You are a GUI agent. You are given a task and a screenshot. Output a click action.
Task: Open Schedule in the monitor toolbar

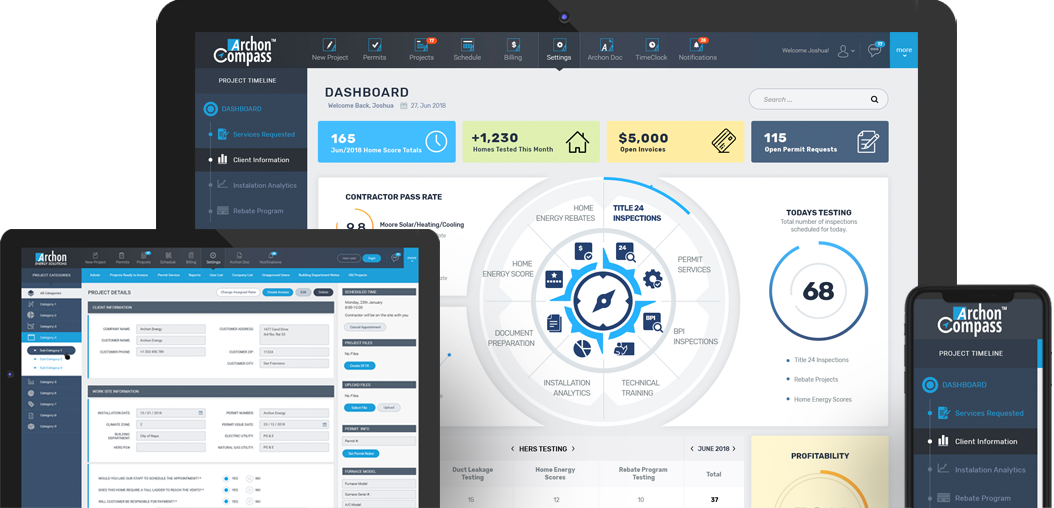[x=467, y=50]
